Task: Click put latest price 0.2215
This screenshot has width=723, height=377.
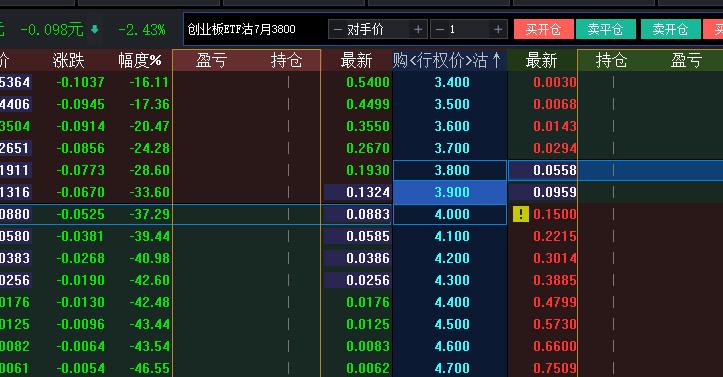Action: (x=555, y=236)
